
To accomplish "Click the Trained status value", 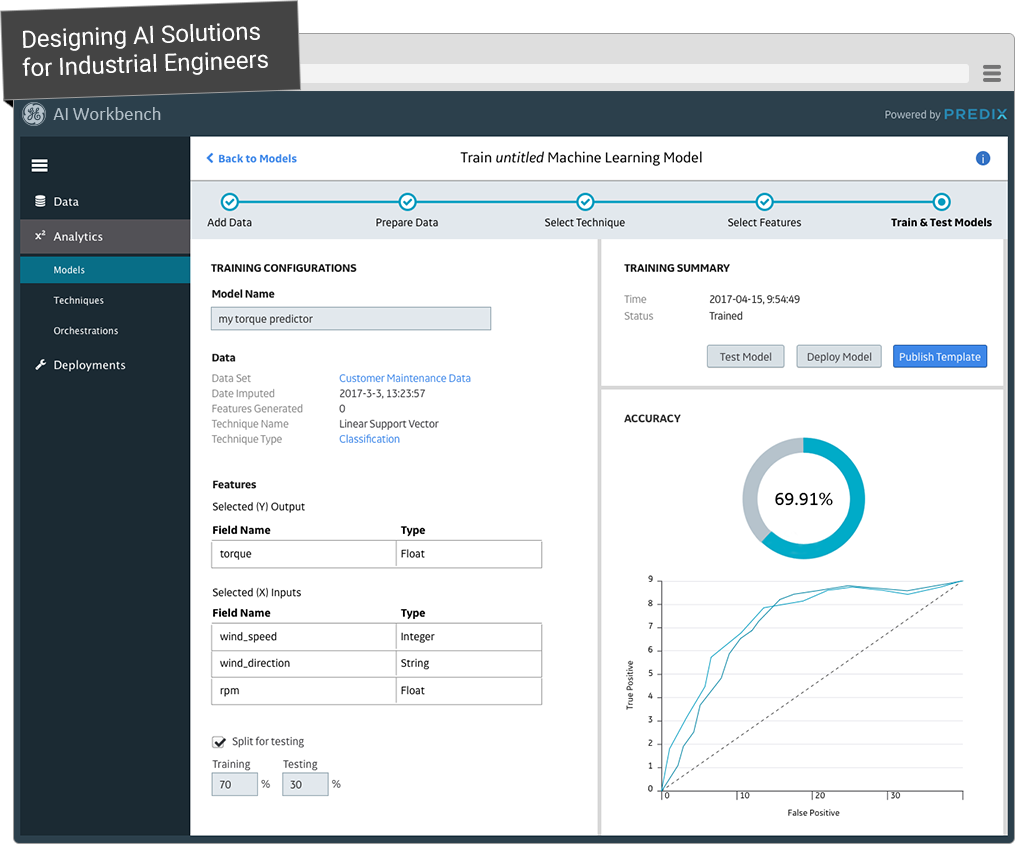I will pyautogui.click(x=726, y=316).
